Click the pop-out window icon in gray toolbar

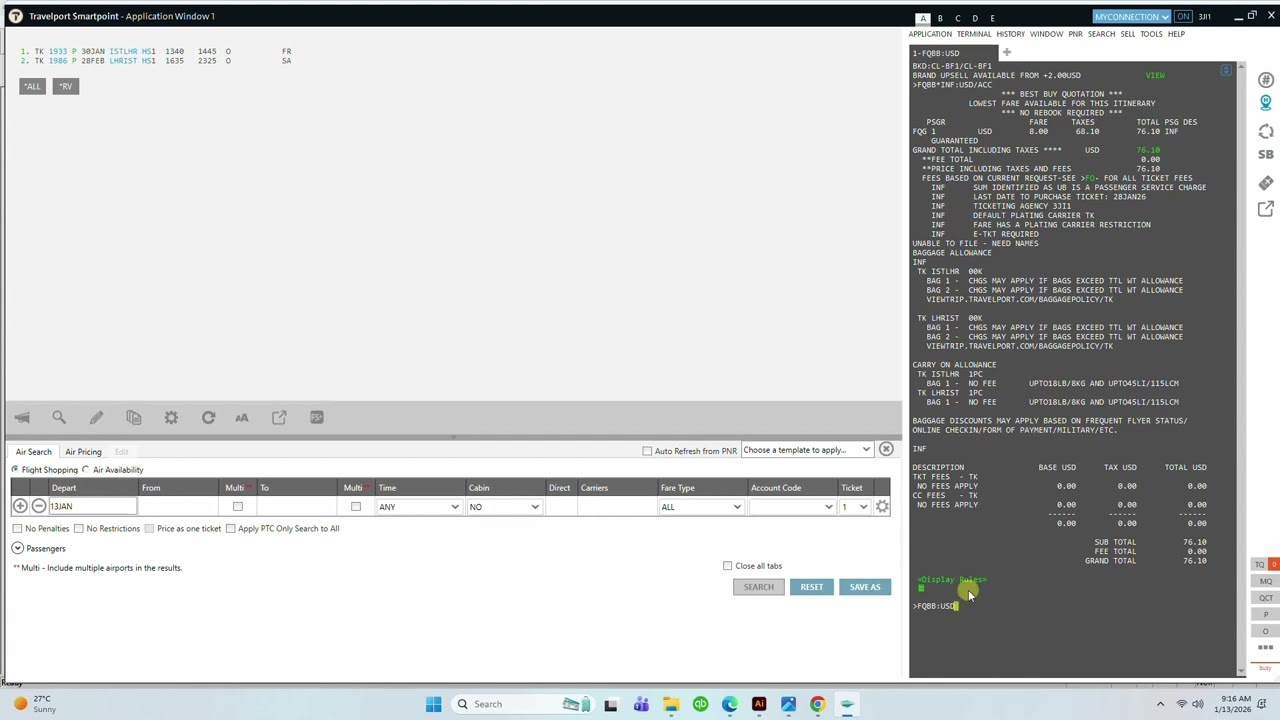coord(279,418)
